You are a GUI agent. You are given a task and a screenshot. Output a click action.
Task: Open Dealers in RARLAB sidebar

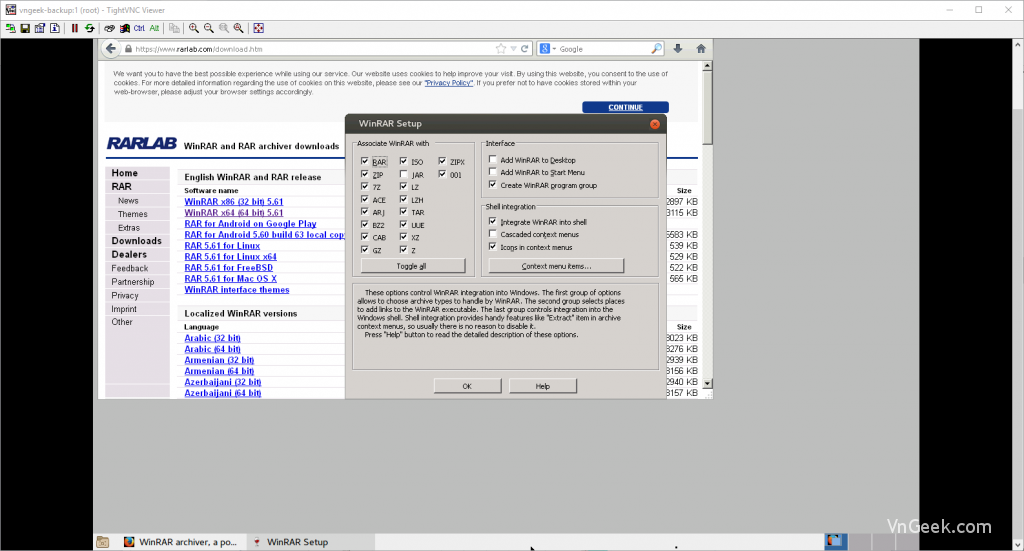[129, 255]
